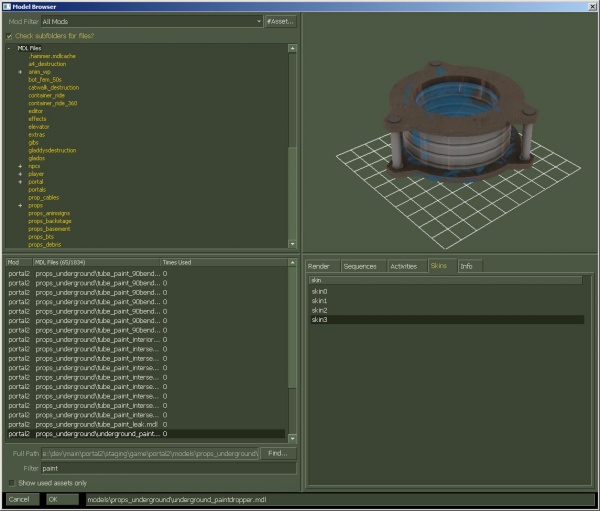Select skin2 in skins list
This screenshot has height=511, width=600.
[x=447, y=310]
